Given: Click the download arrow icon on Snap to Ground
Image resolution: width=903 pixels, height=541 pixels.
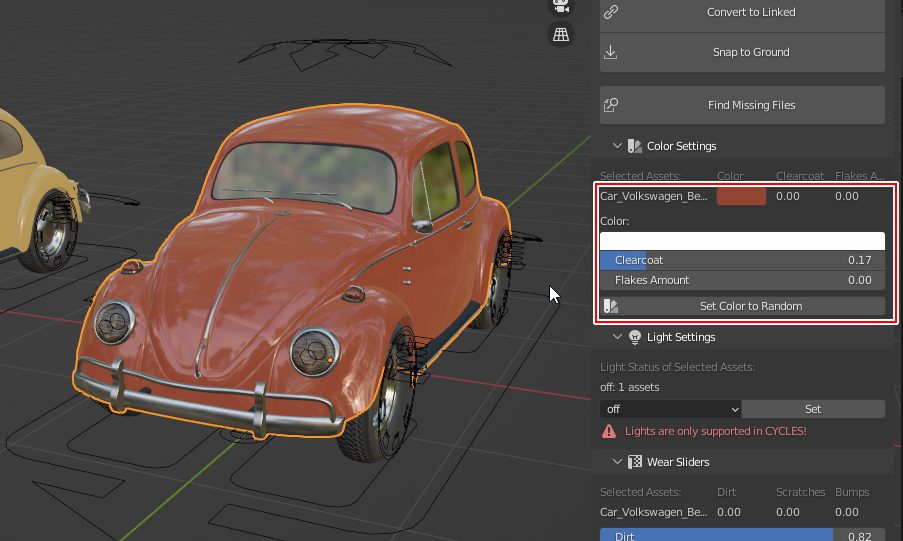Looking at the screenshot, I should [x=611, y=53].
